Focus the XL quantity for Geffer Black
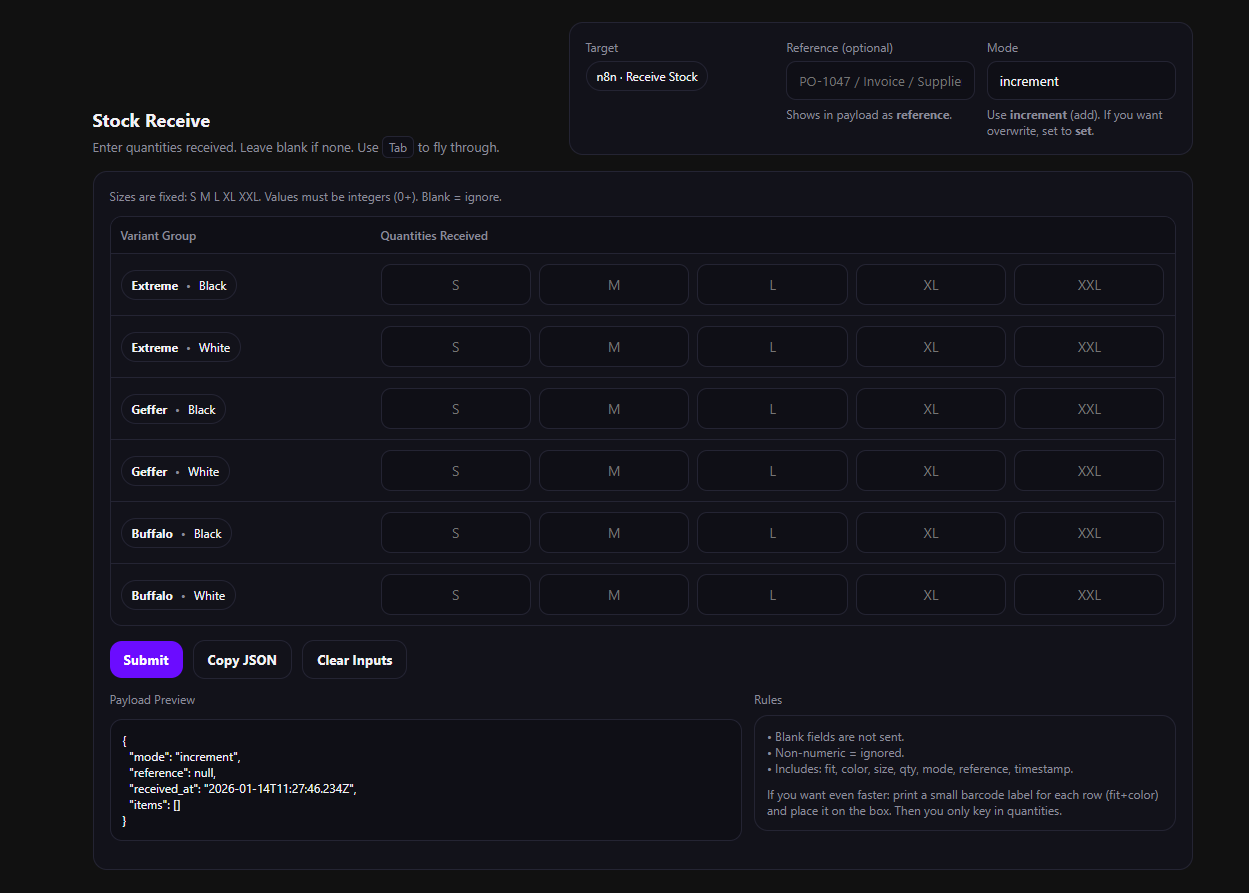This screenshot has width=1249, height=893. [x=931, y=409]
